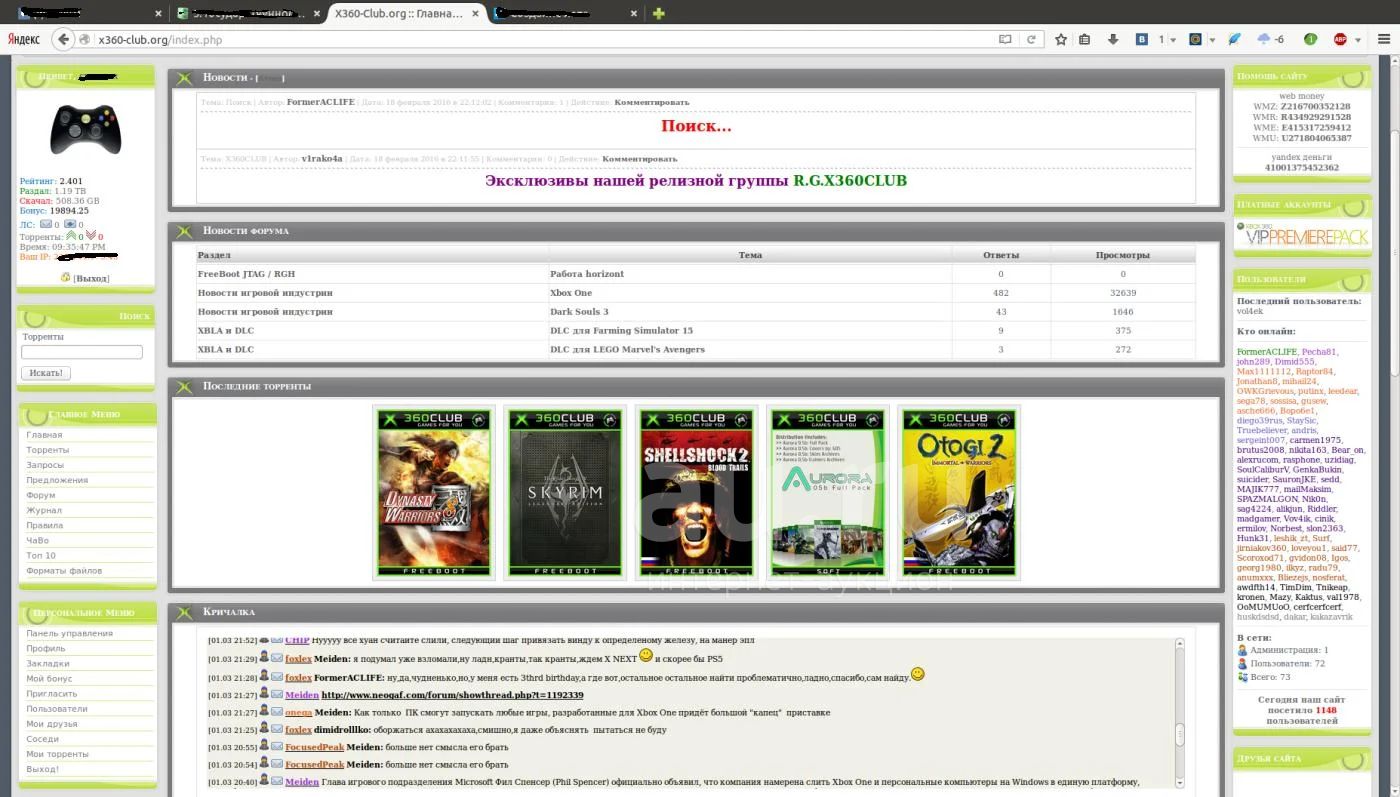Open Dynasty Warriors torrent cover
The height and width of the screenshot is (797, 1400).
433,492
